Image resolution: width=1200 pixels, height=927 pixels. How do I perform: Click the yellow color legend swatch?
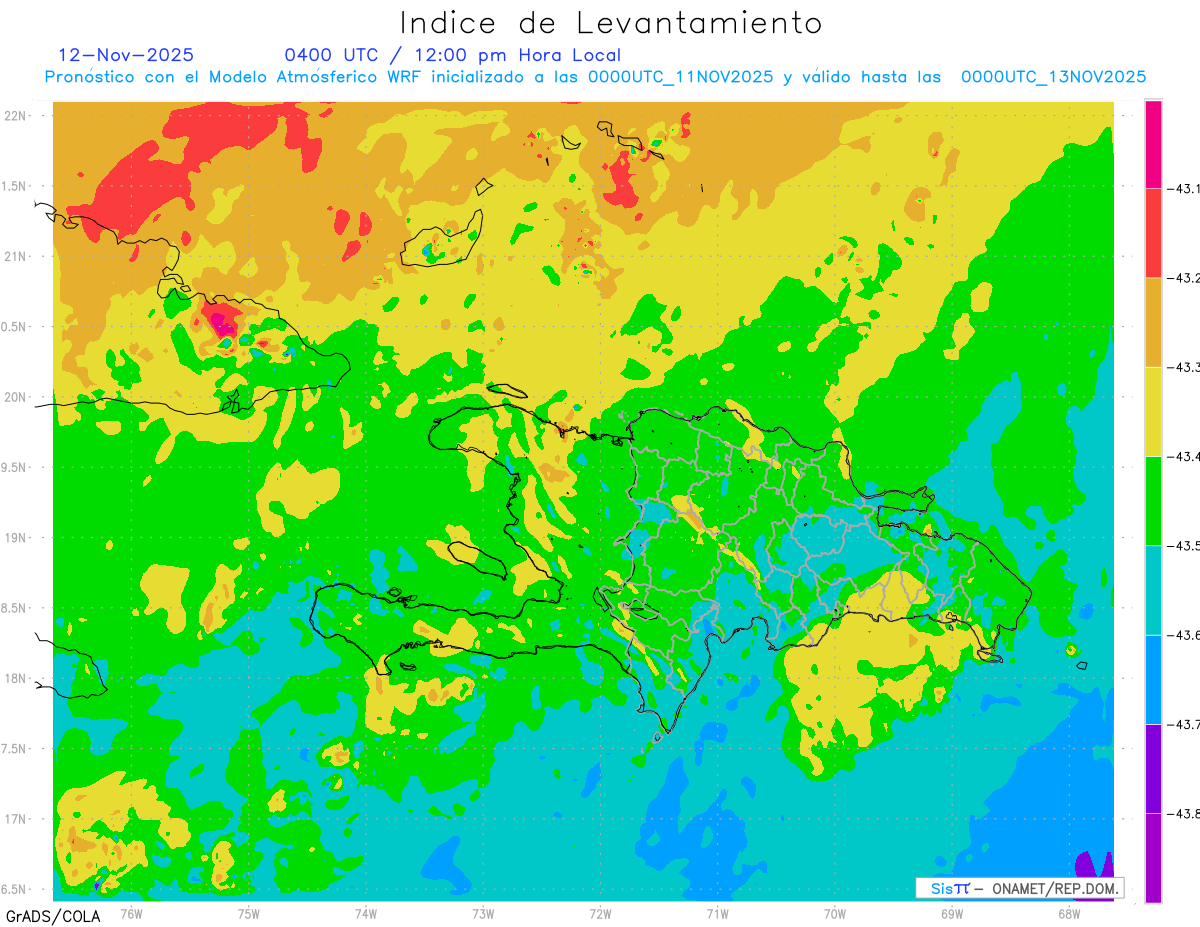[x=1153, y=411]
